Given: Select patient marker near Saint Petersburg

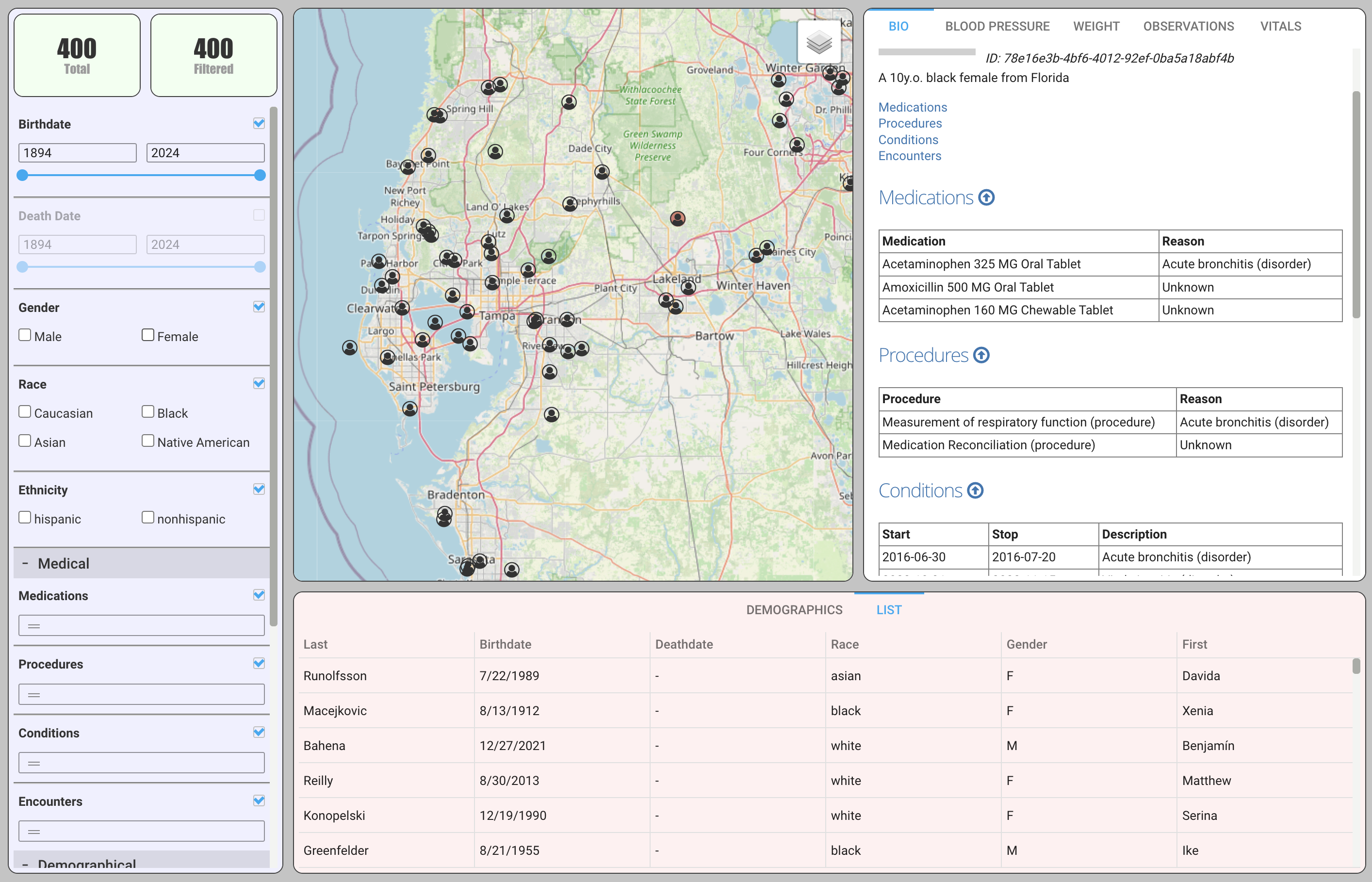Looking at the screenshot, I should tap(410, 408).
